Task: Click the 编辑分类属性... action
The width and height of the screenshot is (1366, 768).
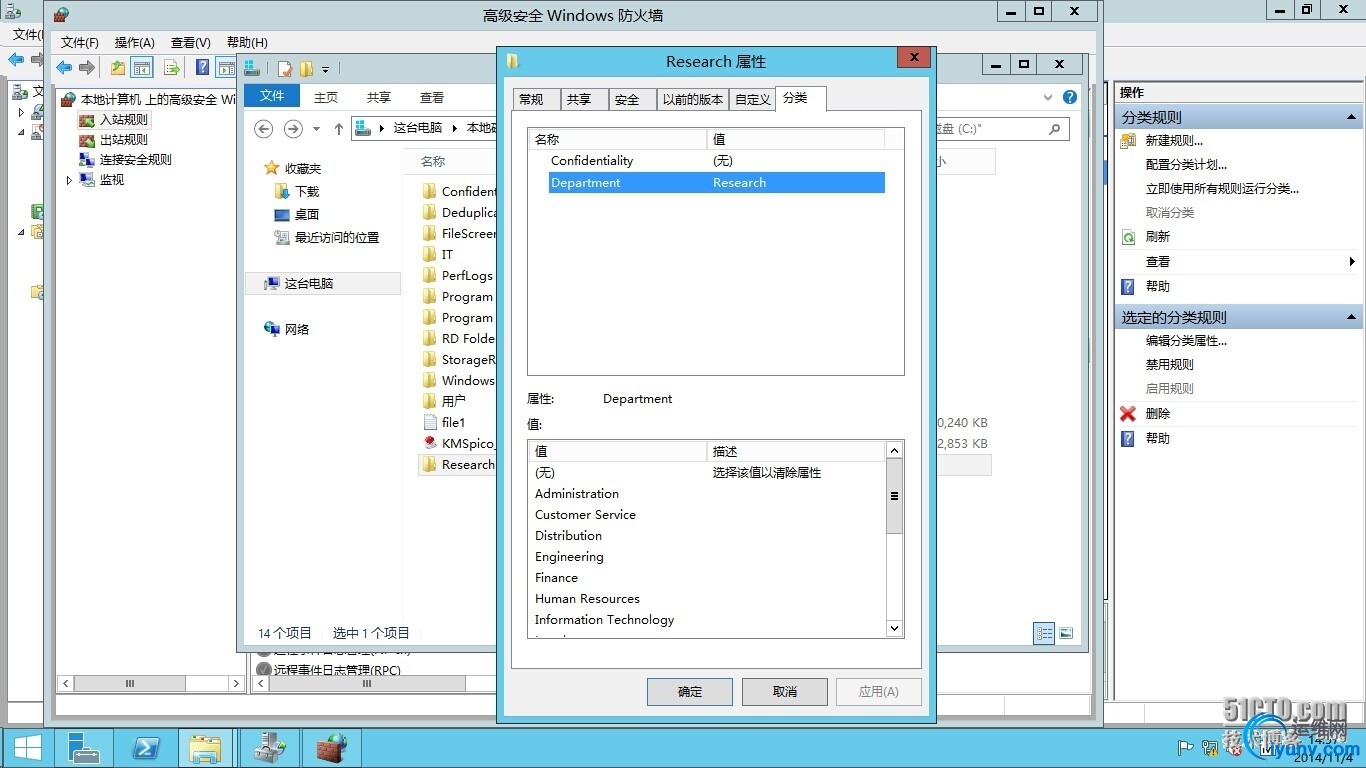Action: pyautogui.click(x=1186, y=341)
